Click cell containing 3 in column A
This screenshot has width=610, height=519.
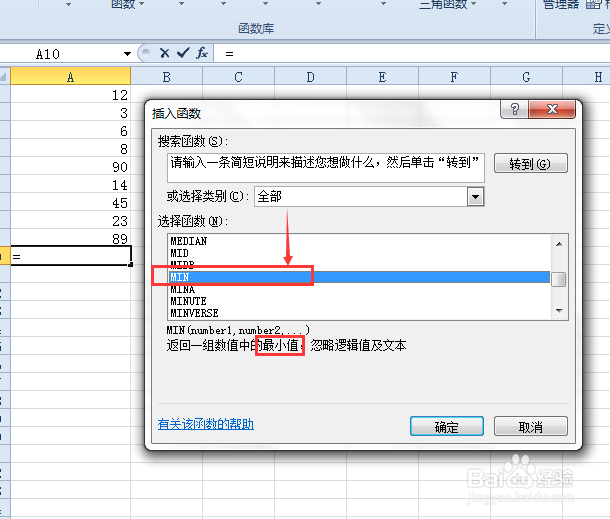(70, 112)
